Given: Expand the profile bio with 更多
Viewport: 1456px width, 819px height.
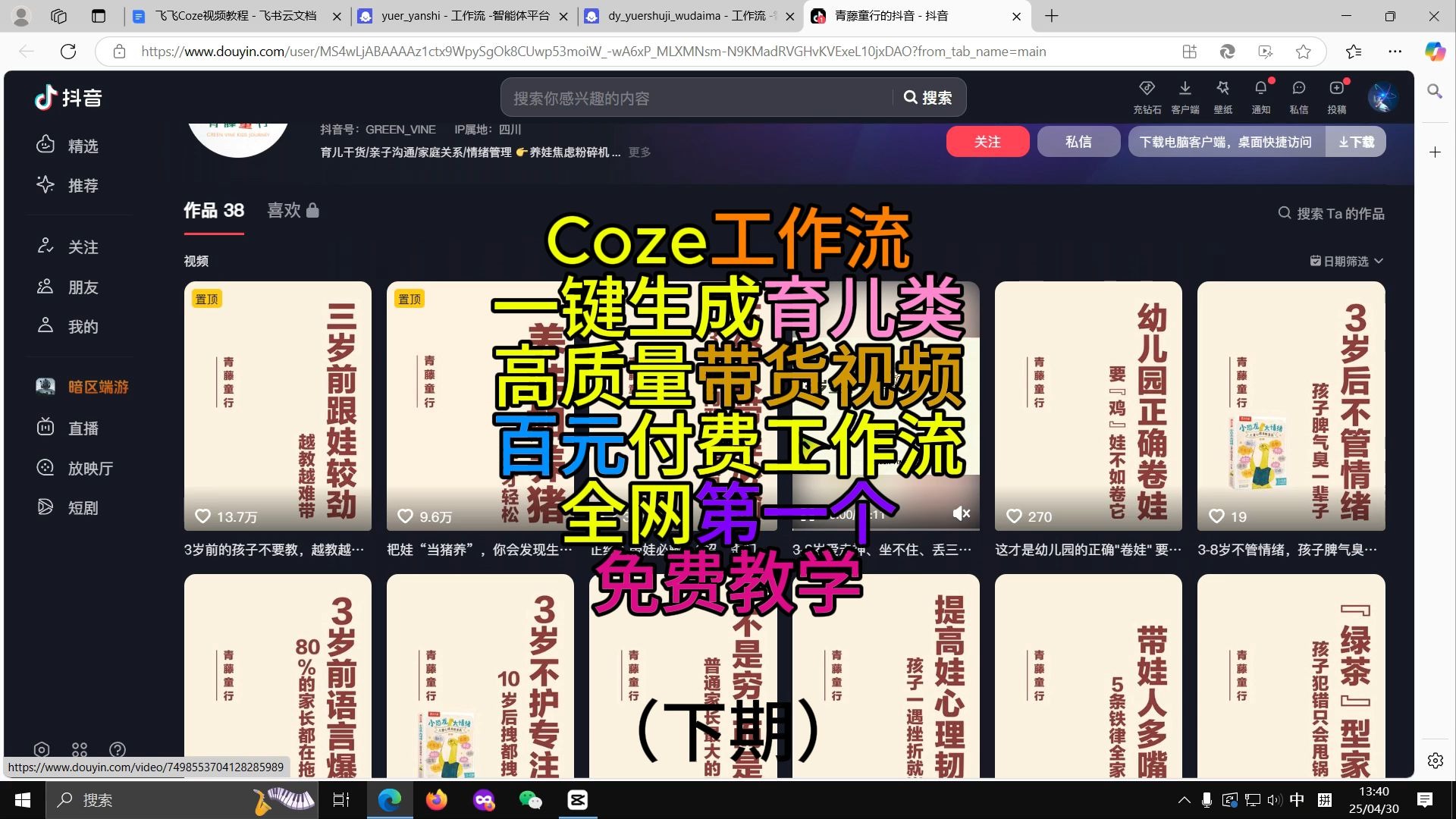Looking at the screenshot, I should pyautogui.click(x=639, y=152).
